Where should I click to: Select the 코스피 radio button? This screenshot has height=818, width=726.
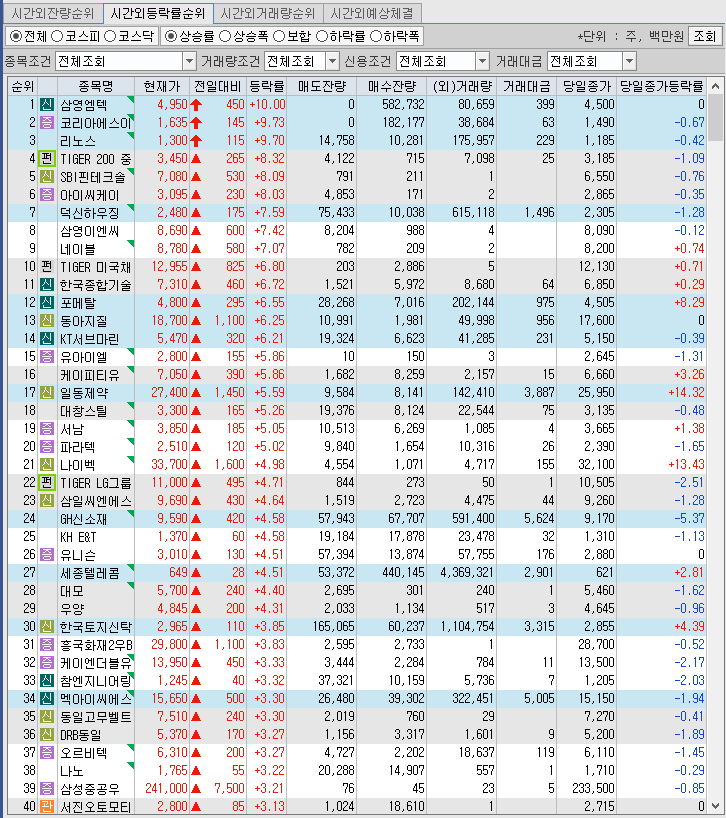point(57,36)
